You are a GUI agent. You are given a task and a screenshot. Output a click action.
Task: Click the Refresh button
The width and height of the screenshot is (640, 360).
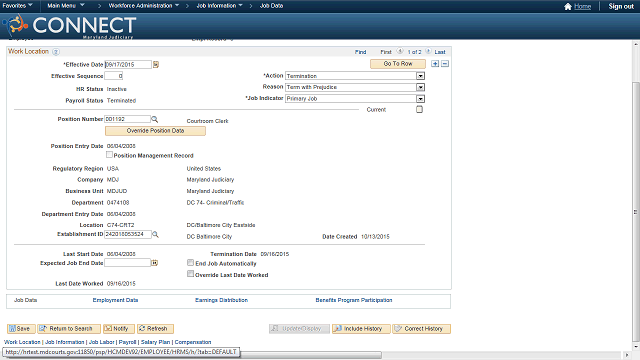coord(156,329)
